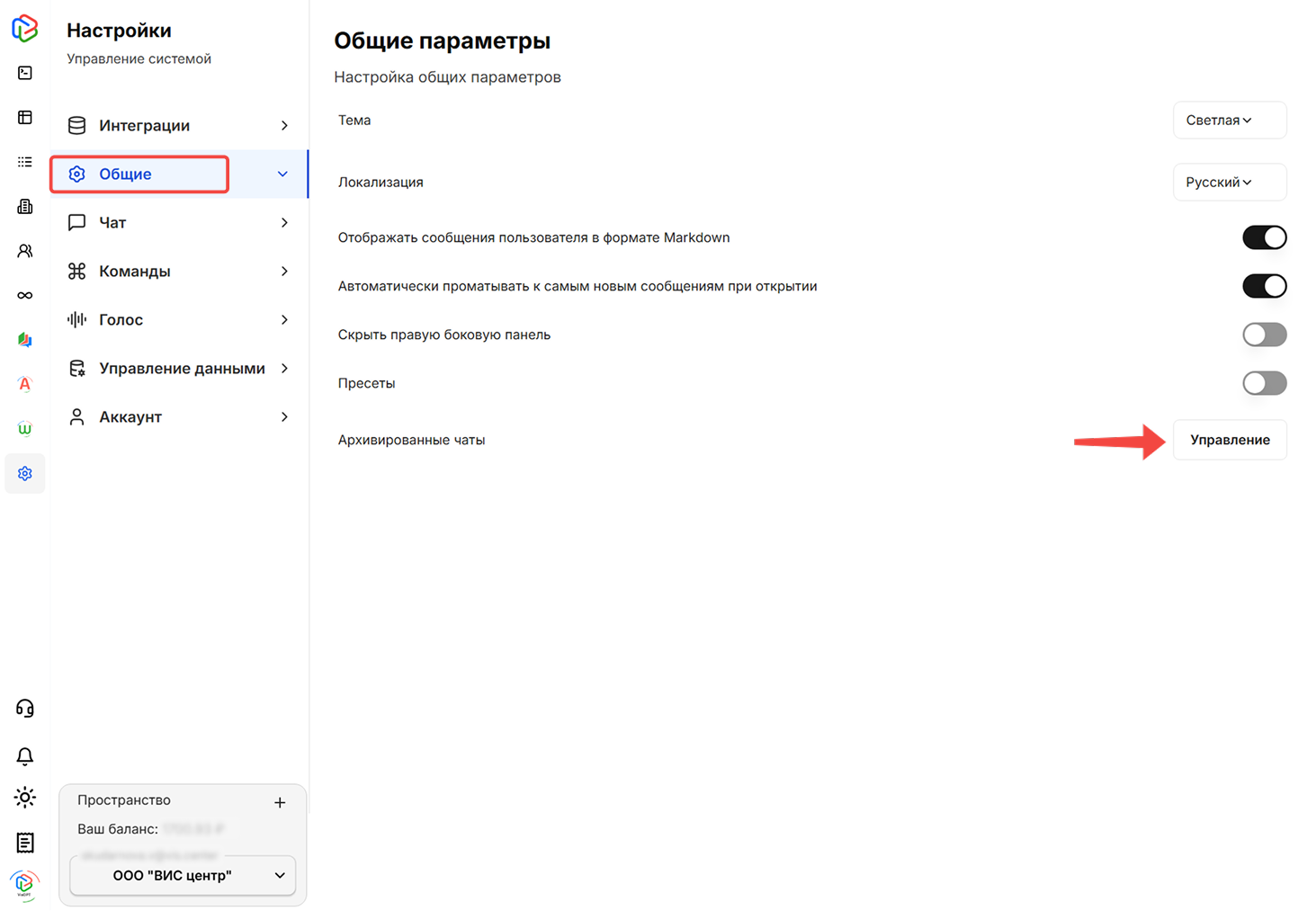This screenshot has width=1316, height=911.
Task: Select the Голос settings menu item
Action: click(177, 319)
